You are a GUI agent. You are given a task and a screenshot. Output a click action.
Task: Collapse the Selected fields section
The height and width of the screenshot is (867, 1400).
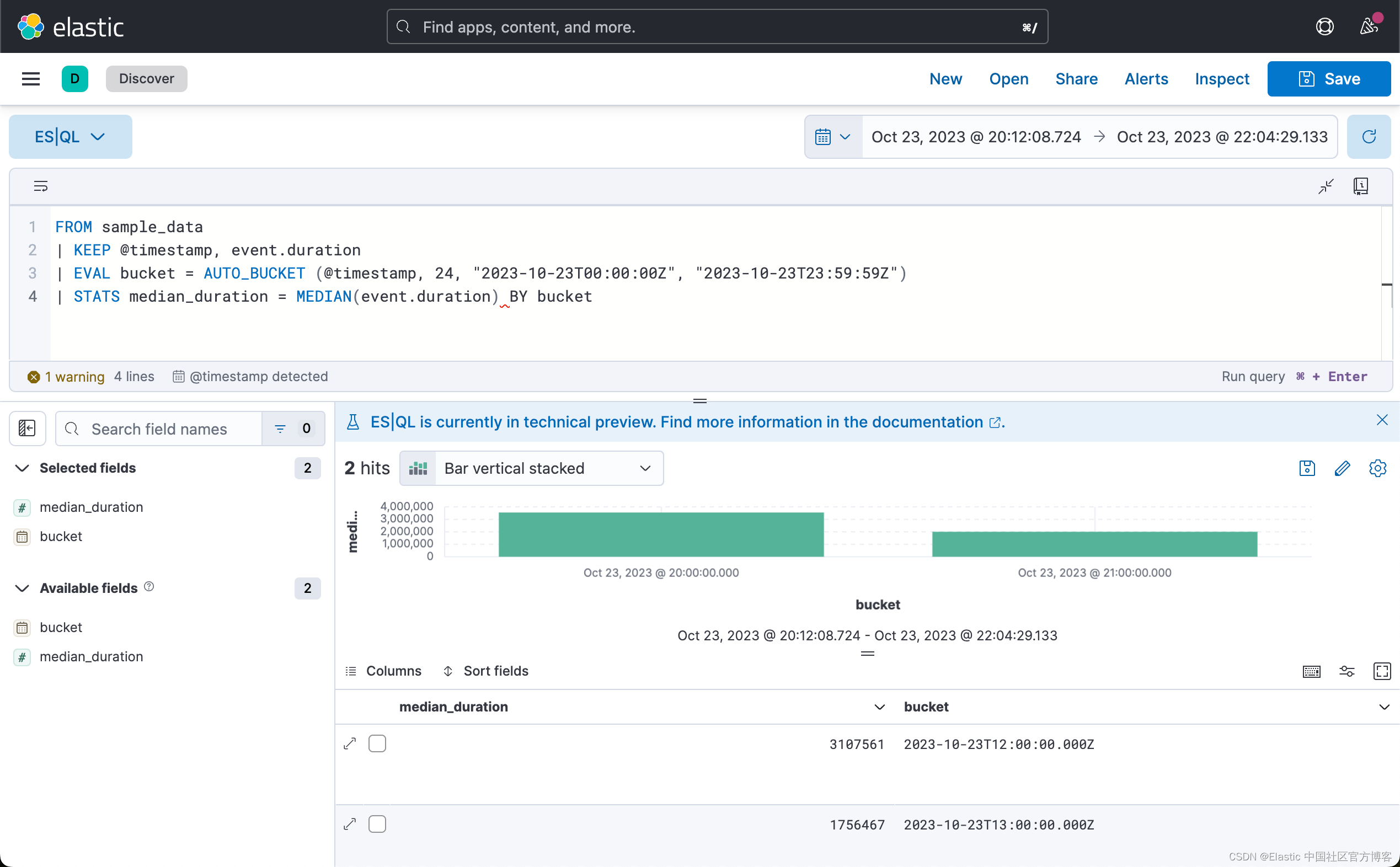pyautogui.click(x=22, y=468)
